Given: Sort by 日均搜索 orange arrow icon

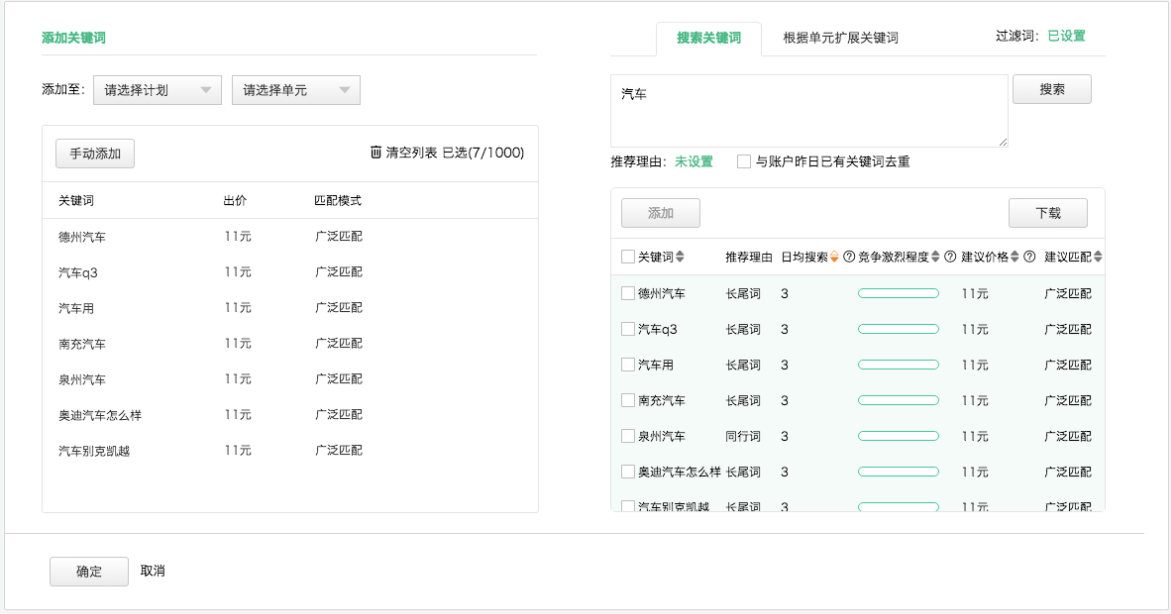Looking at the screenshot, I should 834,257.
